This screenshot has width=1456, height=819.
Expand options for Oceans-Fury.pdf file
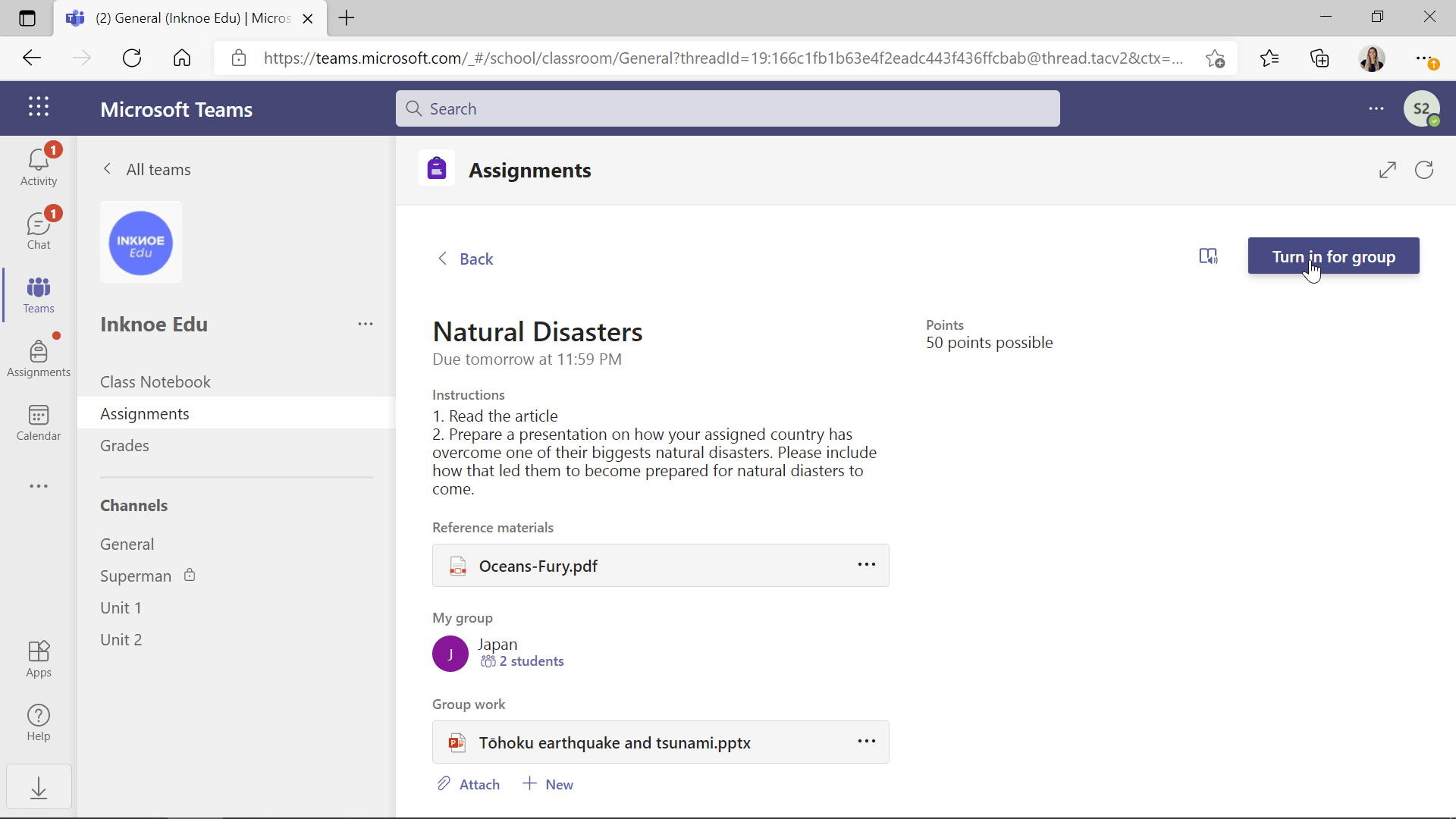click(867, 565)
